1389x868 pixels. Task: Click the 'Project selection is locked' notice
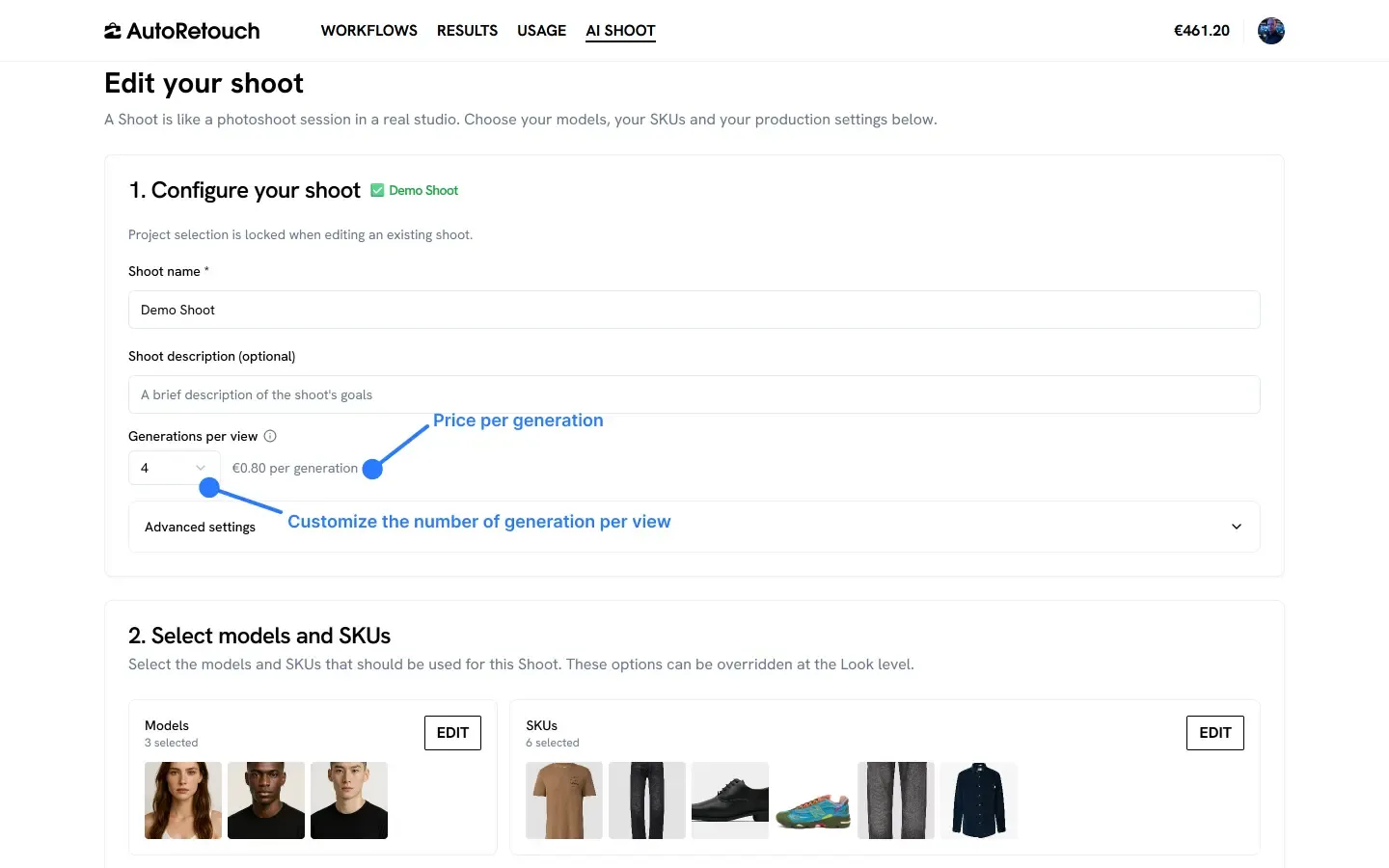coord(301,234)
